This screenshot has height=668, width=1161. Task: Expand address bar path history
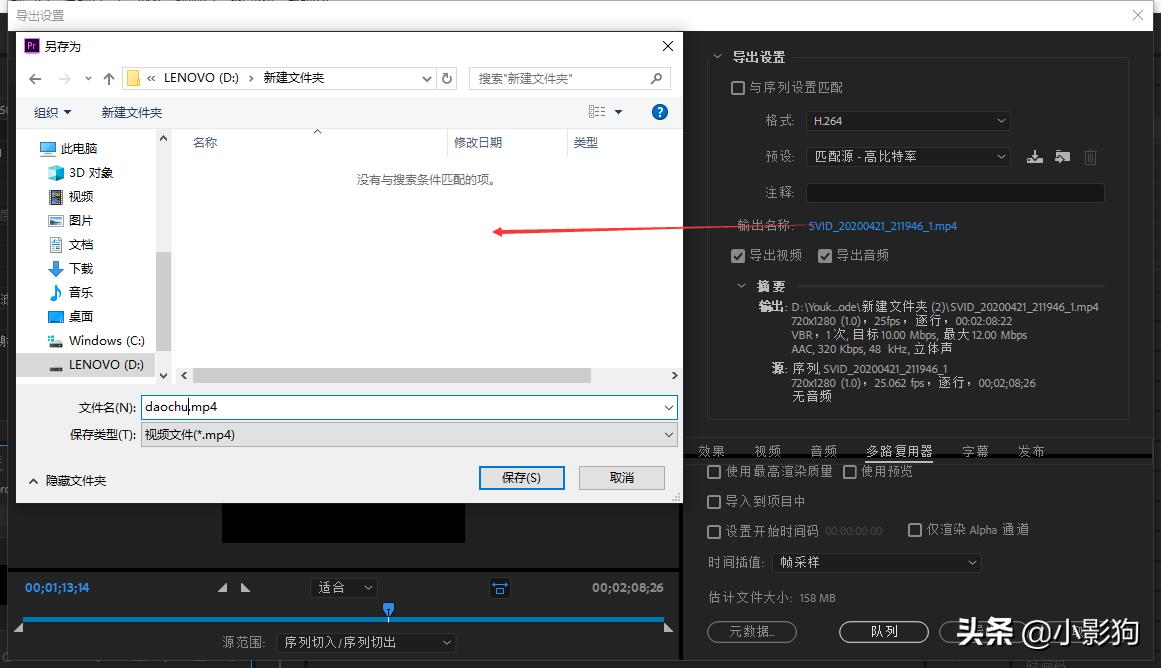(x=426, y=79)
